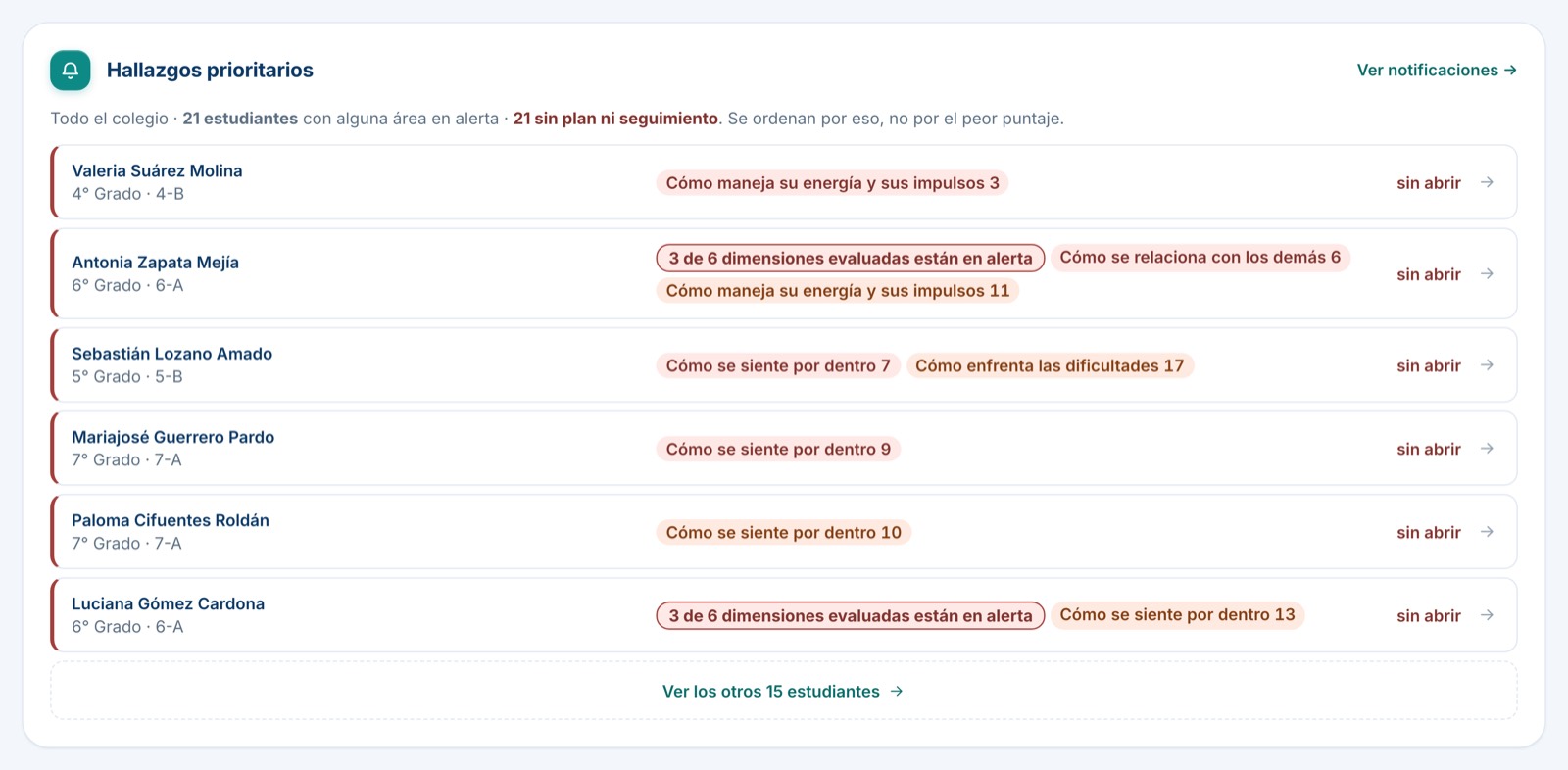Image resolution: width=1568 pixels, height=770 pixels.
Task: Select student name Mariajosé Guerrero Pardo
Action: (x=172, y=437)
